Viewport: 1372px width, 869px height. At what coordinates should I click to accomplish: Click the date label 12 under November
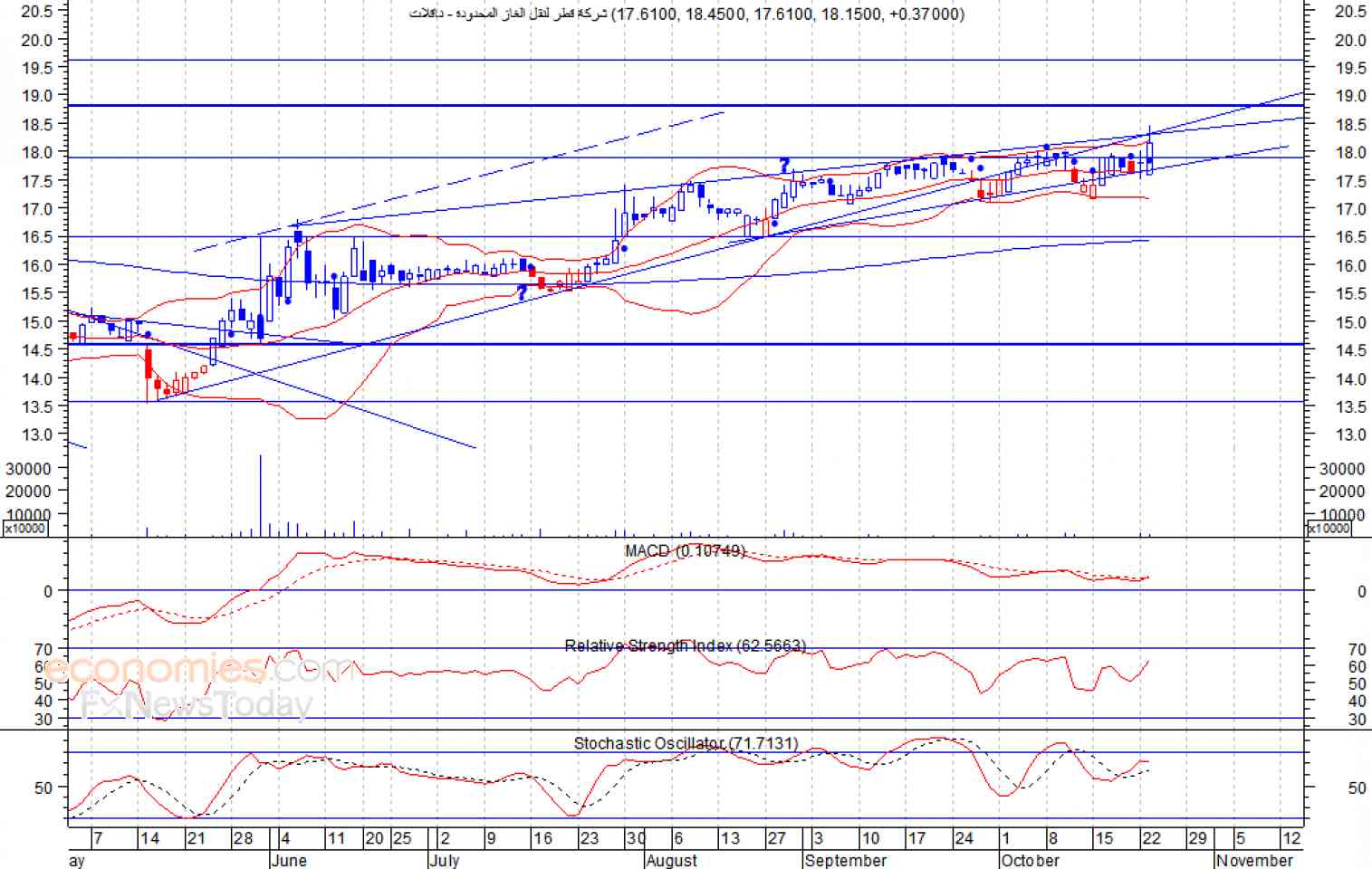pos(1291,838)
